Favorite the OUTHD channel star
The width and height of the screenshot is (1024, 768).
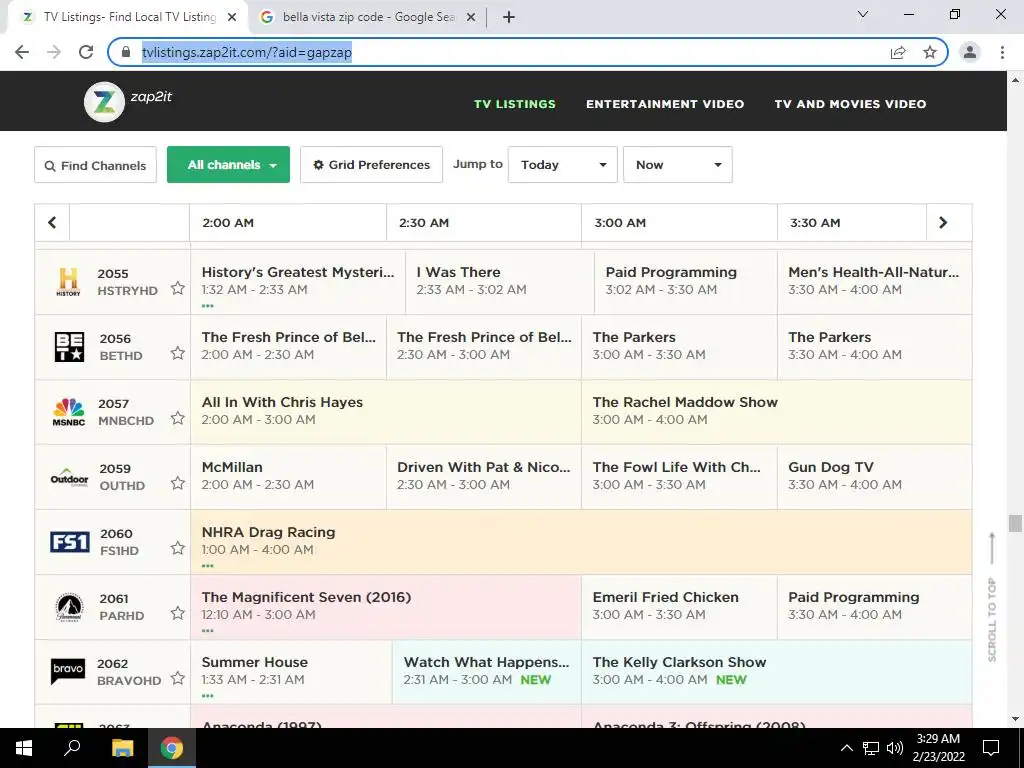pyautogui.click(x=178, y=483)
